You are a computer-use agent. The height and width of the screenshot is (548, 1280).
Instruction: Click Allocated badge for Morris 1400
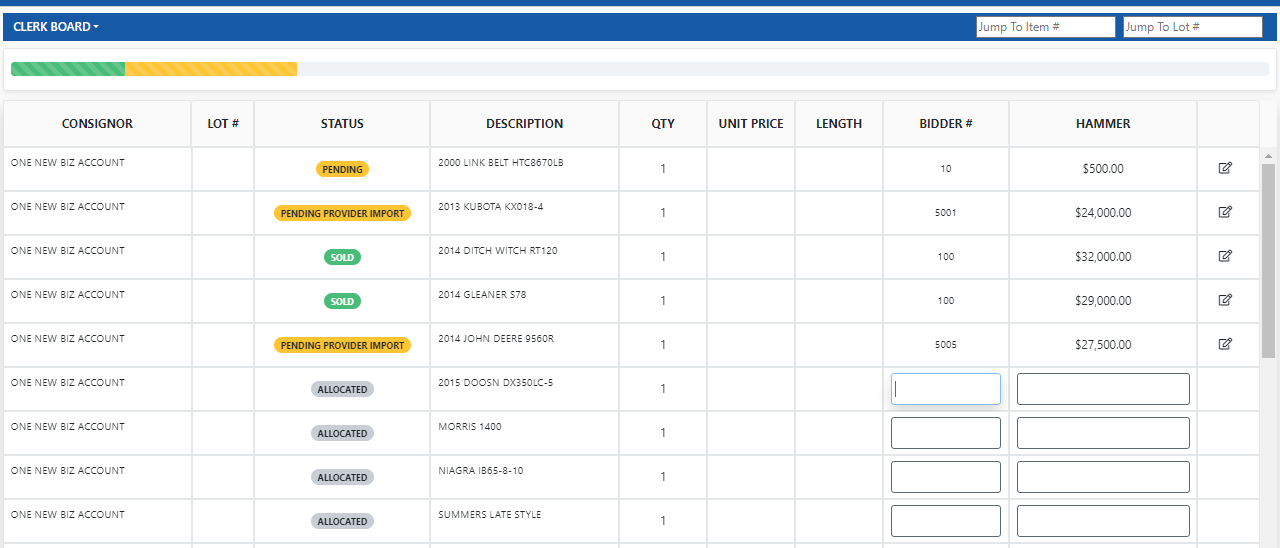(342, 433)
